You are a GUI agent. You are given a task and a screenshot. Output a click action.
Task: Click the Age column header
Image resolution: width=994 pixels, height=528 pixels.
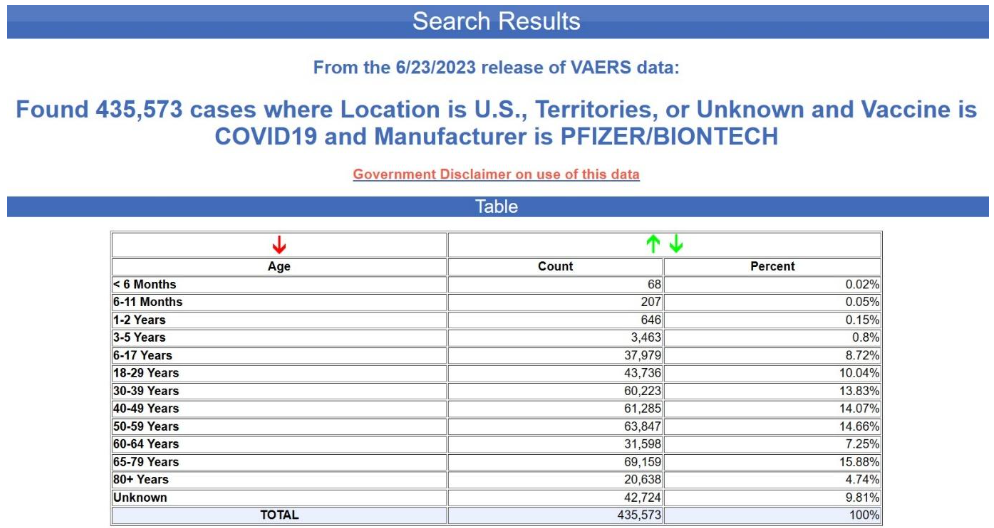click(x=279, y=266)
